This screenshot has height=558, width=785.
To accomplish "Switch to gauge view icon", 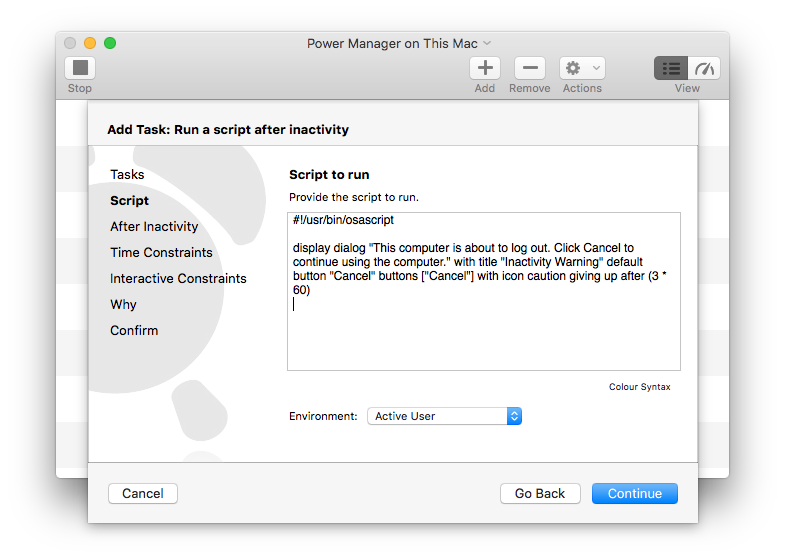I will (x=705, y=69).
